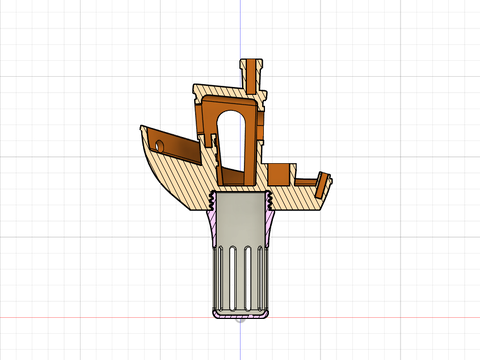Select the small angled orange tab at the far right

click(x=322, y=185)
